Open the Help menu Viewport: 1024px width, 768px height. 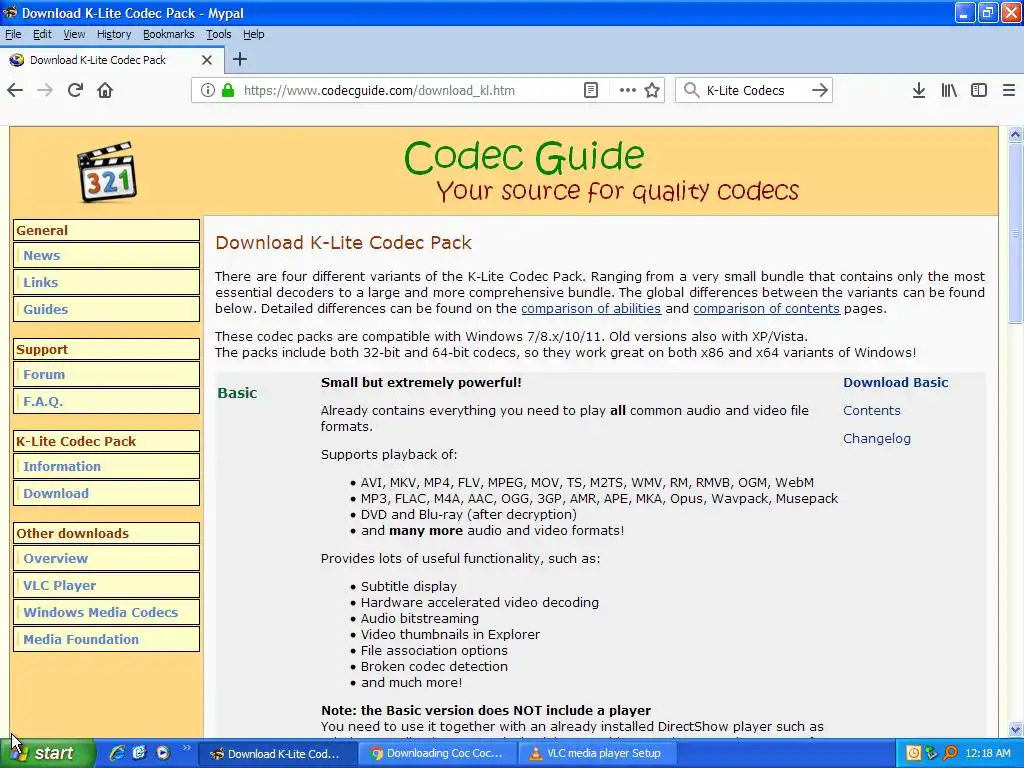(253, 34)
